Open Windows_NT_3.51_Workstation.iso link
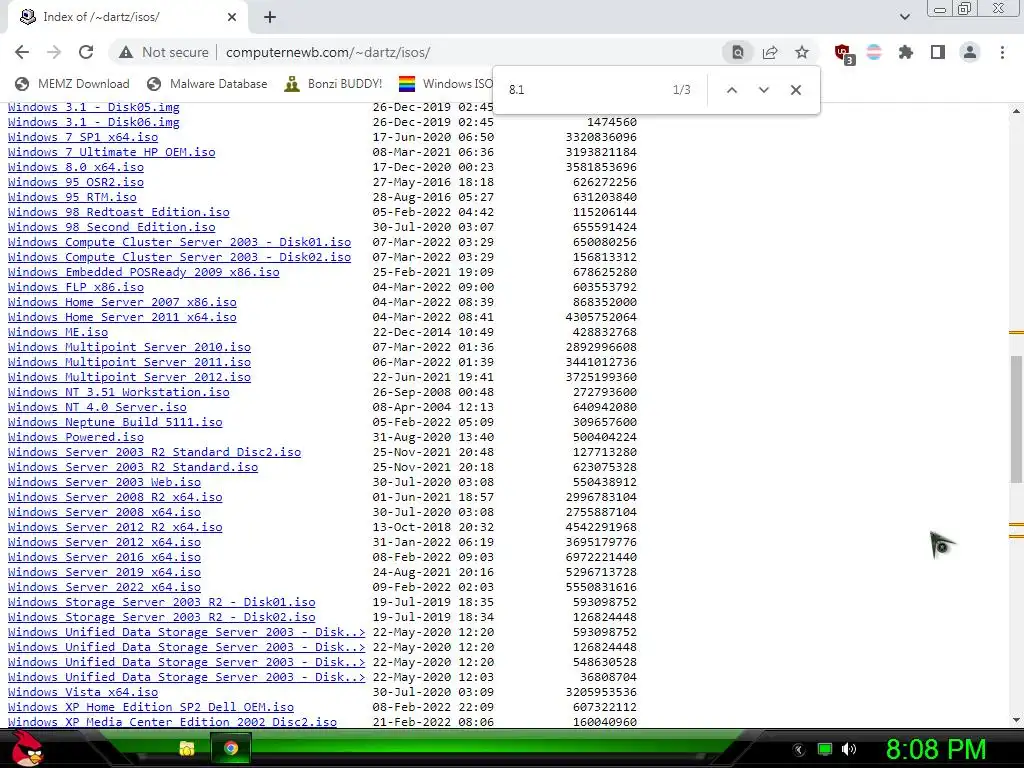The height and width of the screenshot is (768, 1024). (x=119, y=392)
